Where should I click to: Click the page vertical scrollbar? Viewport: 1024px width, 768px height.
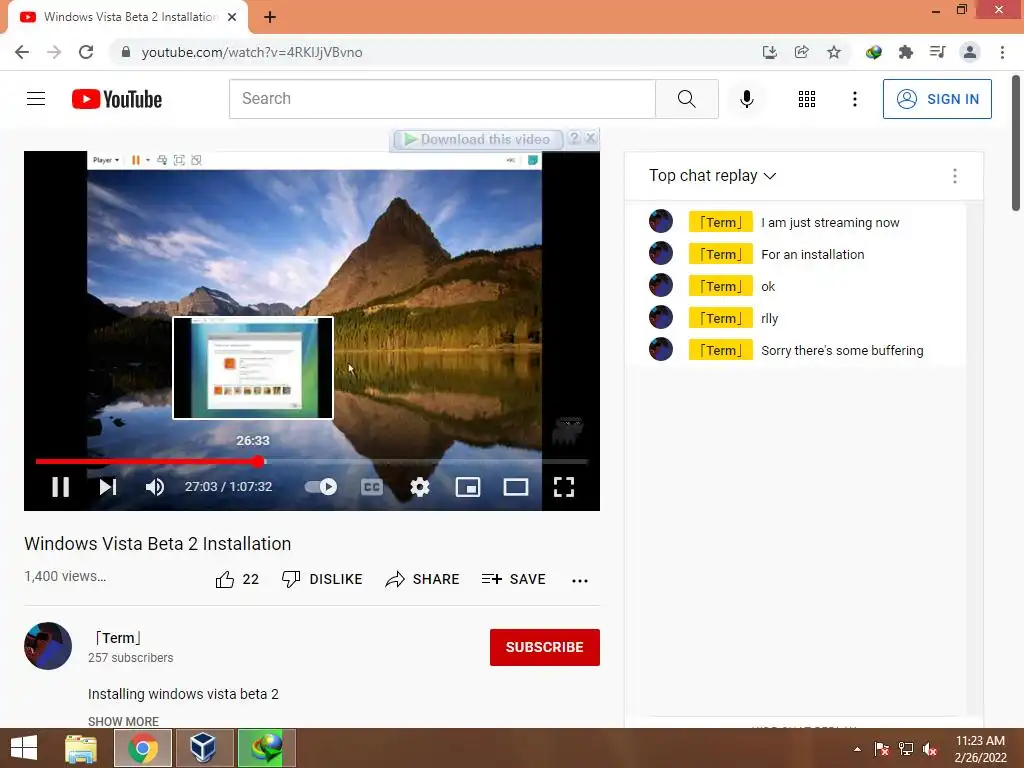1016,144
